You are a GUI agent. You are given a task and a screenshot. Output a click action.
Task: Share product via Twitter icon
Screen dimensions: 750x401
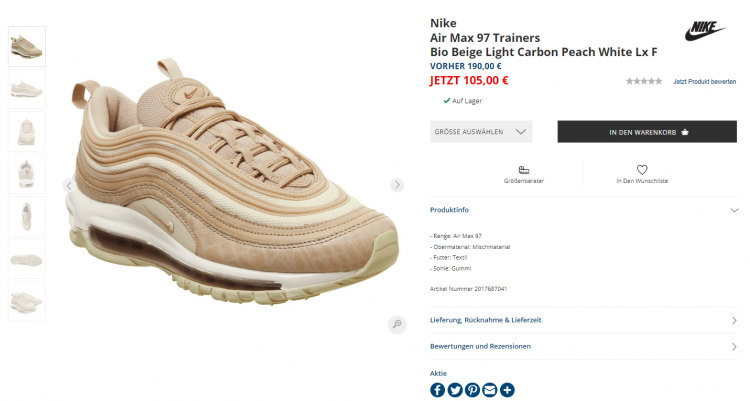(455, 390)
